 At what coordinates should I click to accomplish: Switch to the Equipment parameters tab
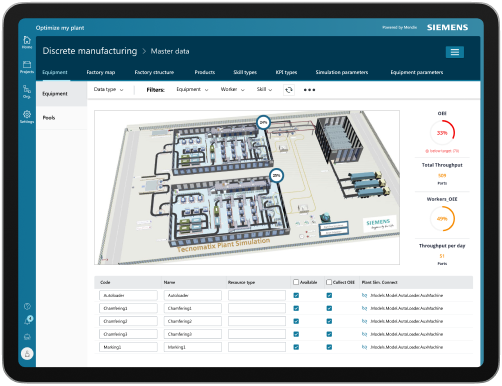coord(417,72)
